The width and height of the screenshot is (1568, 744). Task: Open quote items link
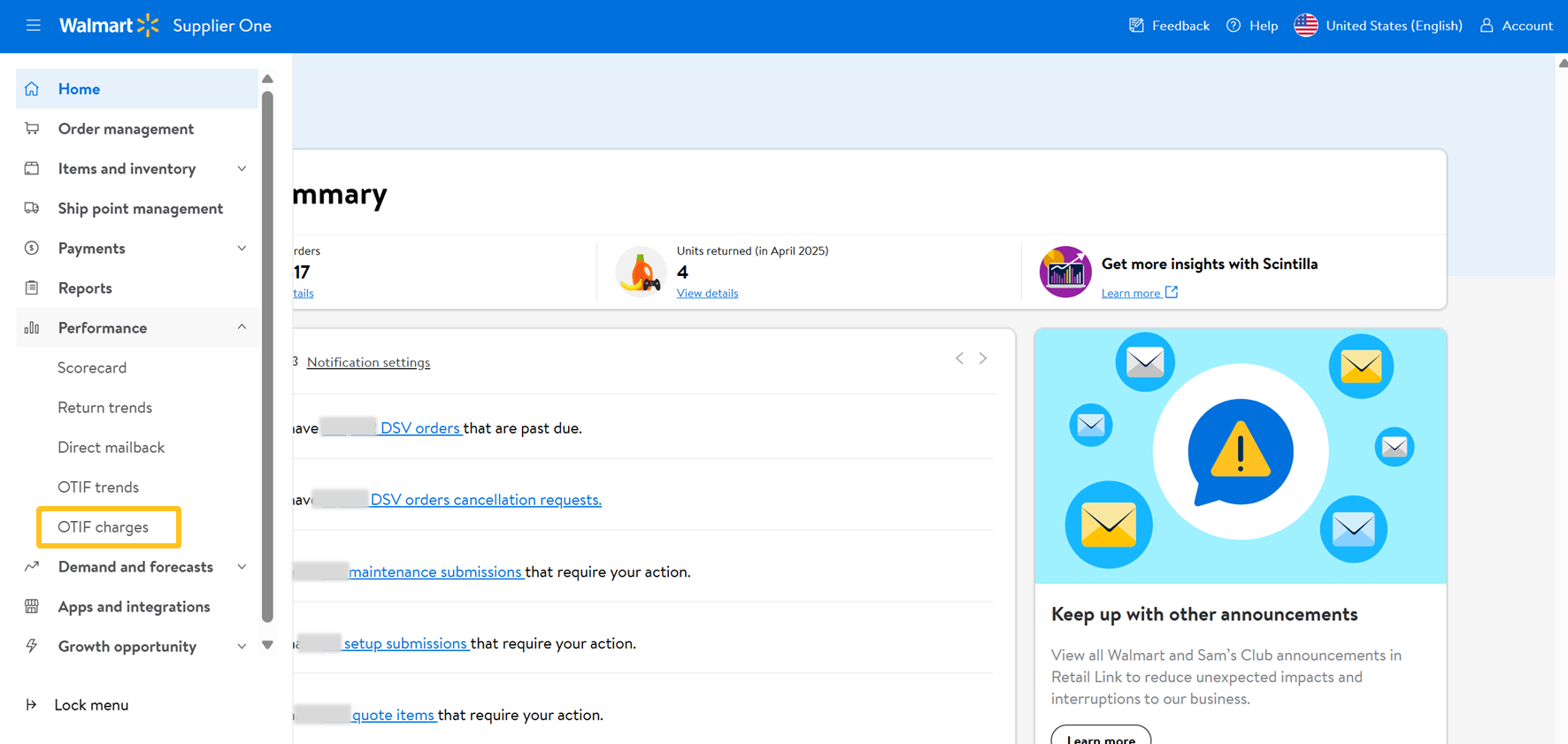pos(393,715)
